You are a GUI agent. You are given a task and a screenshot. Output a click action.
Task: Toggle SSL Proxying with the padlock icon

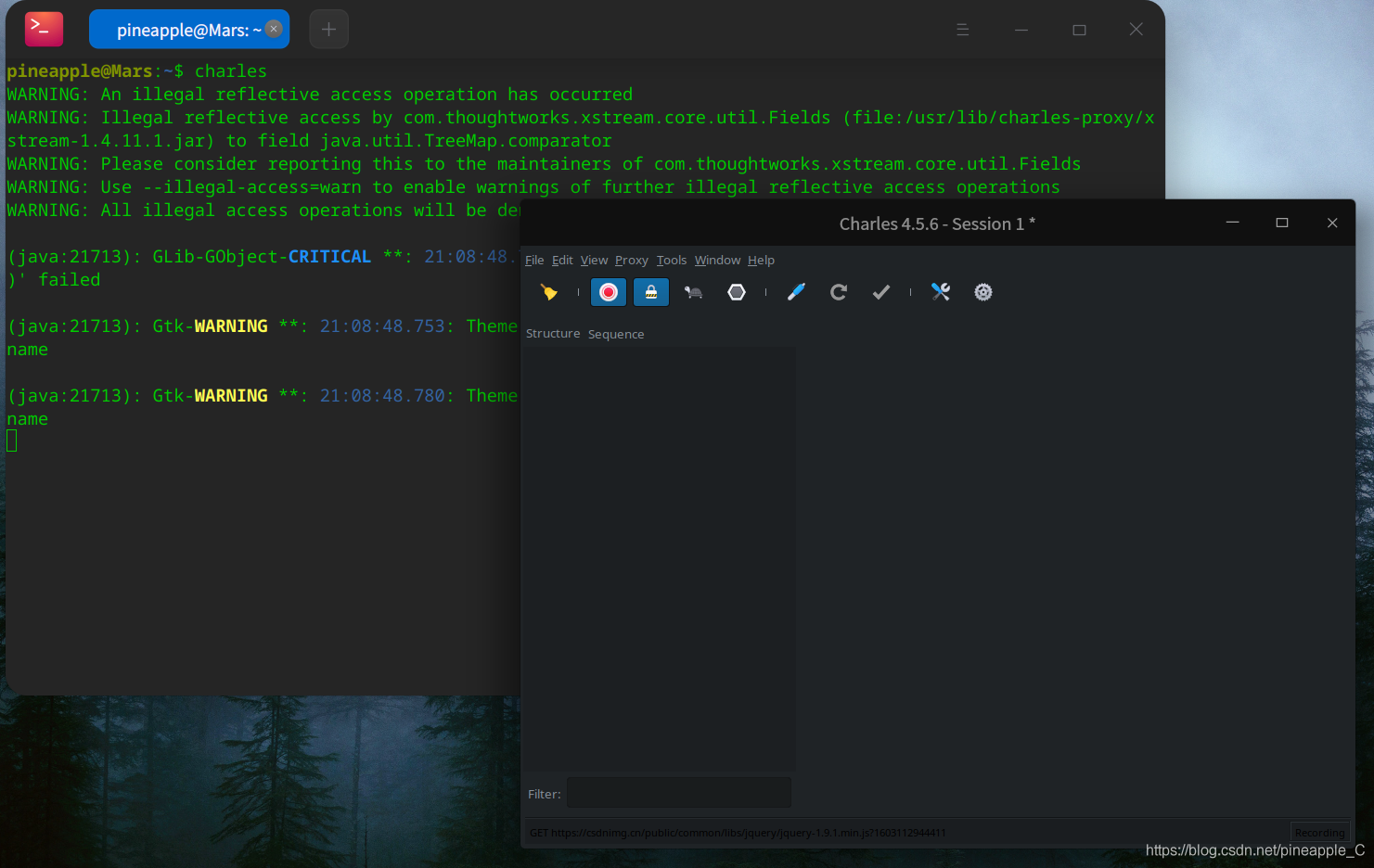(651, 292)
